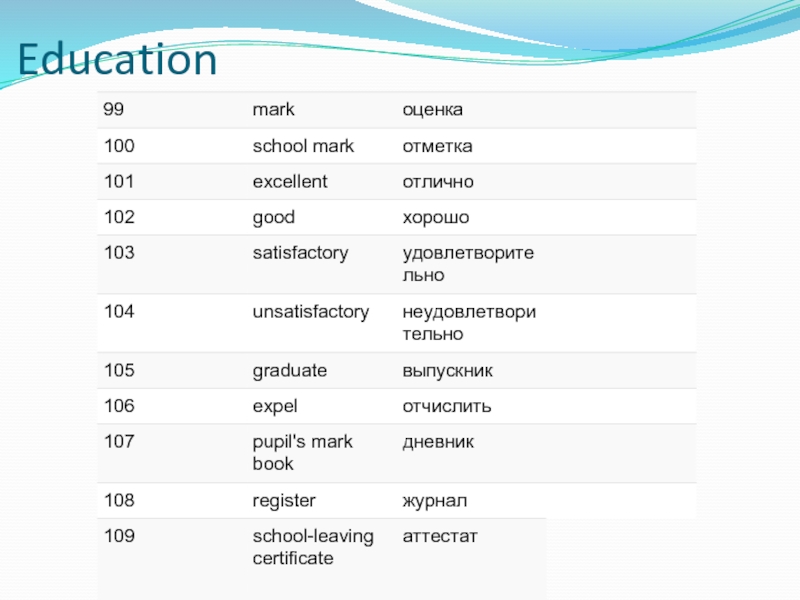Click the translation 'выпускник'

click(447, 371)
